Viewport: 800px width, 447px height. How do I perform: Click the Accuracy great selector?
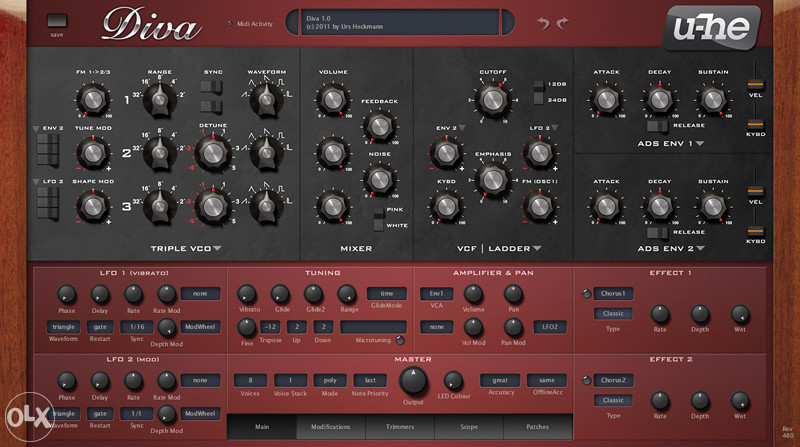(x=500, y=380)
